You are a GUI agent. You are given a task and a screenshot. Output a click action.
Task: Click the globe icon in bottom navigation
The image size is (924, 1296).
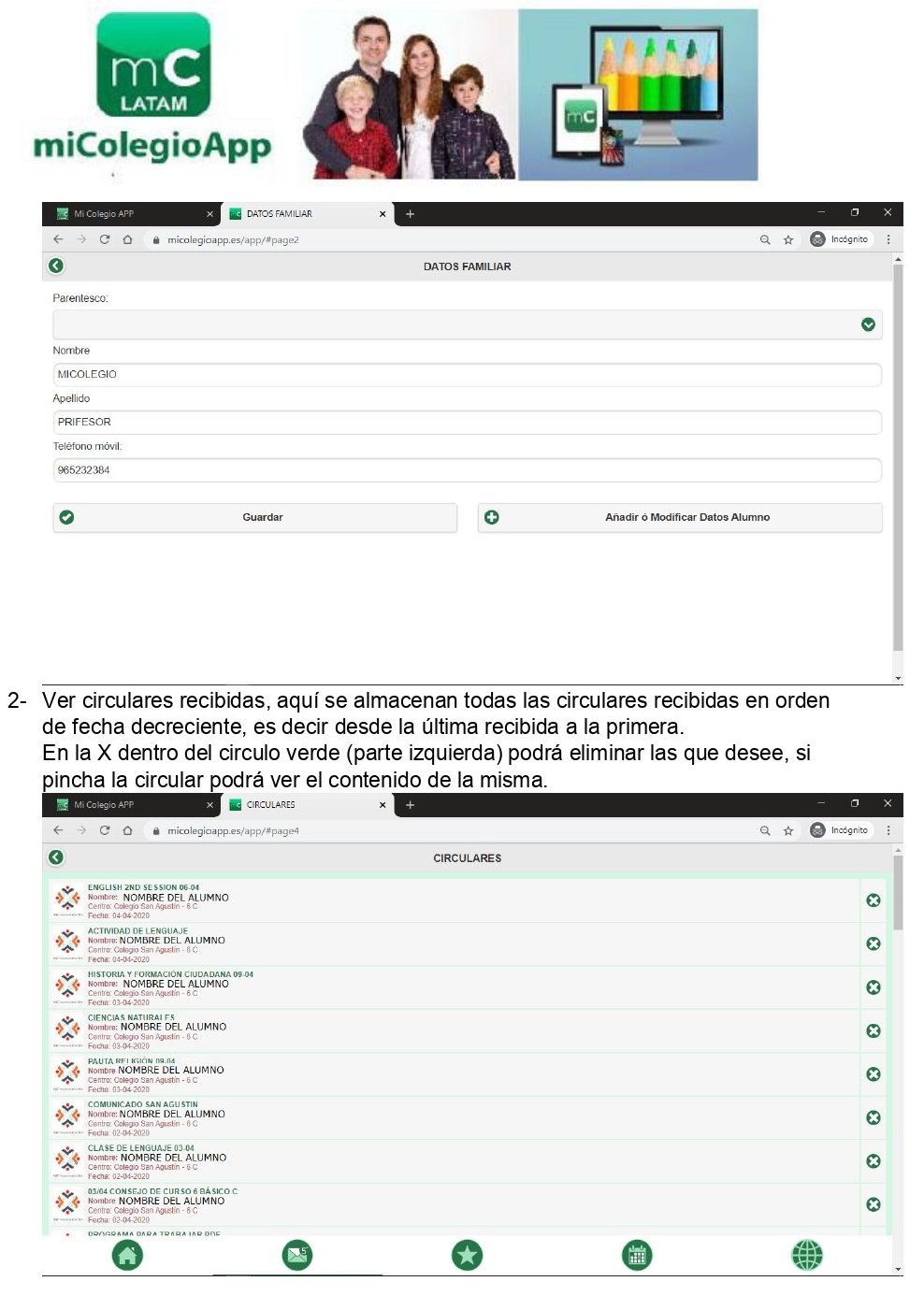806,1255
